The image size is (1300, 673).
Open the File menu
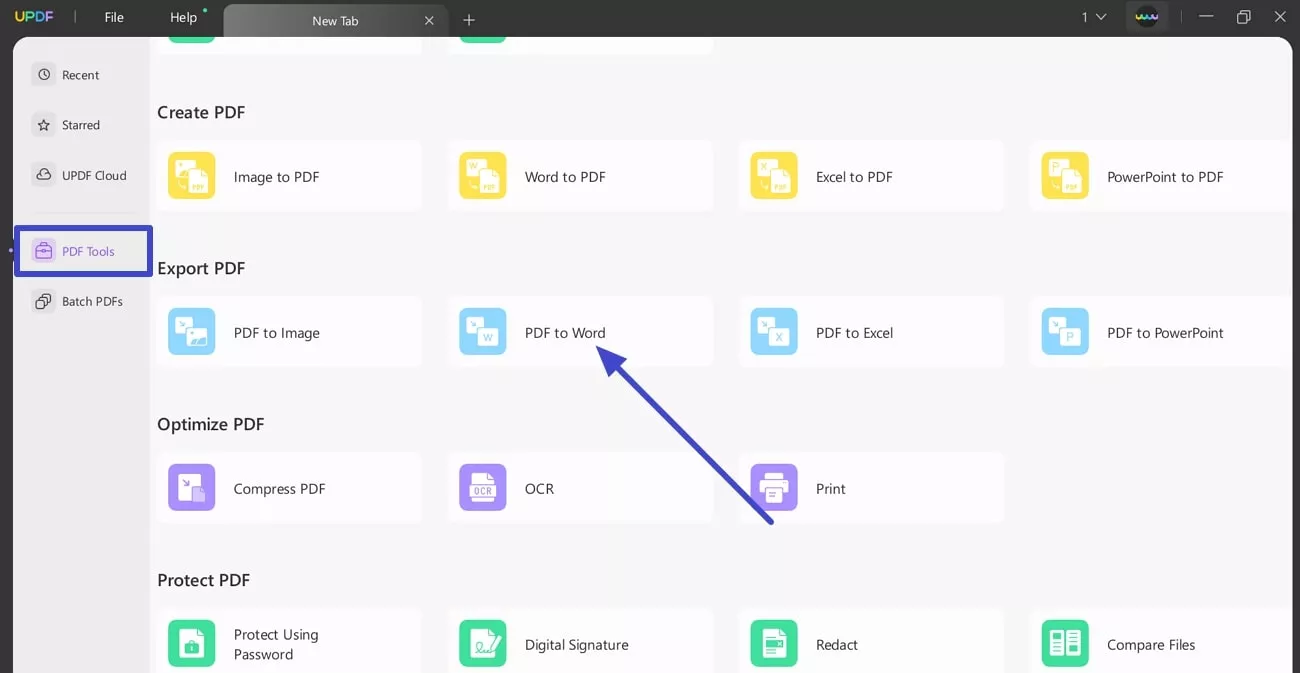(x=114, y=17)
